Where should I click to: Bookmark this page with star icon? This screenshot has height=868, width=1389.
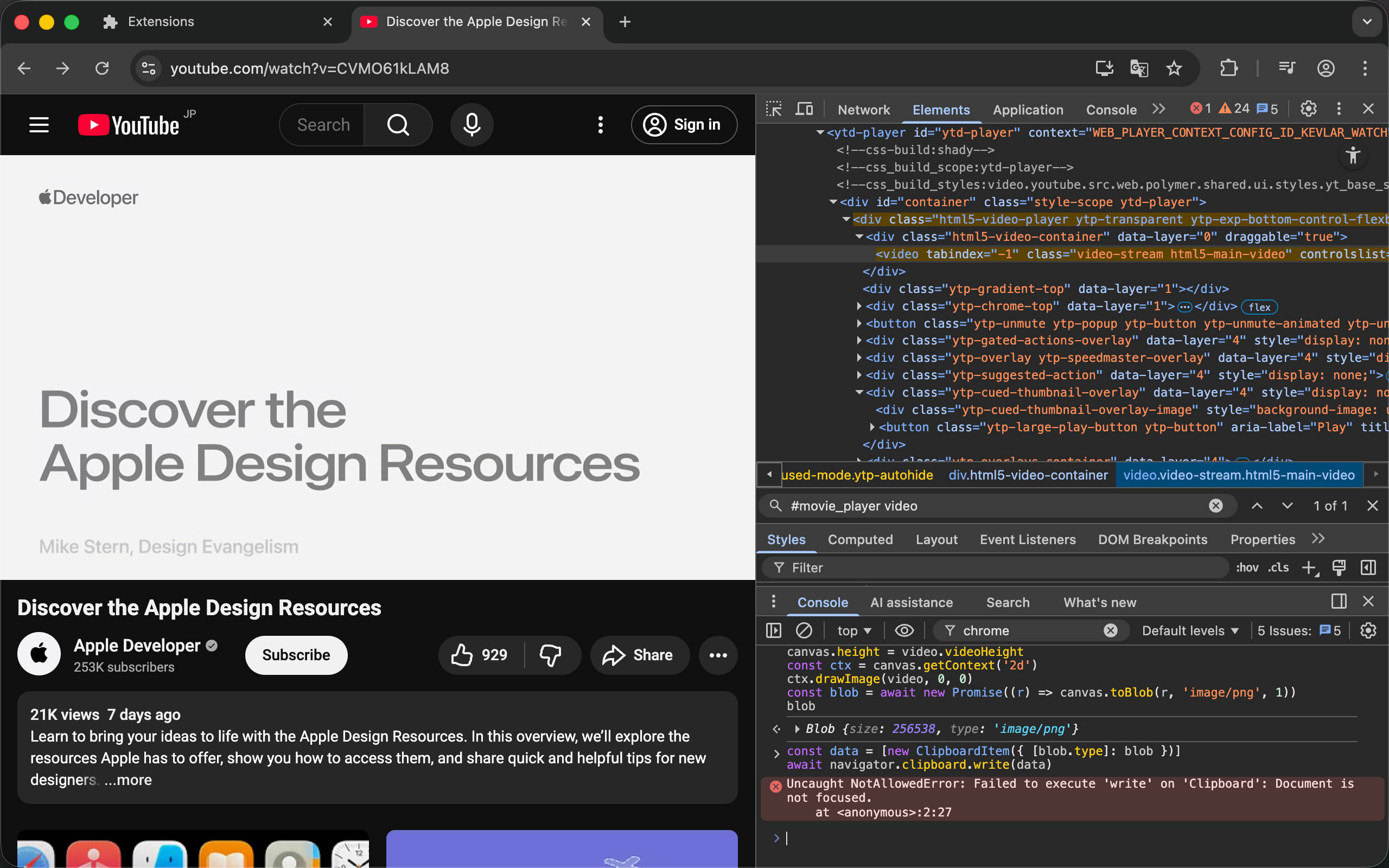click(1174, 69)
